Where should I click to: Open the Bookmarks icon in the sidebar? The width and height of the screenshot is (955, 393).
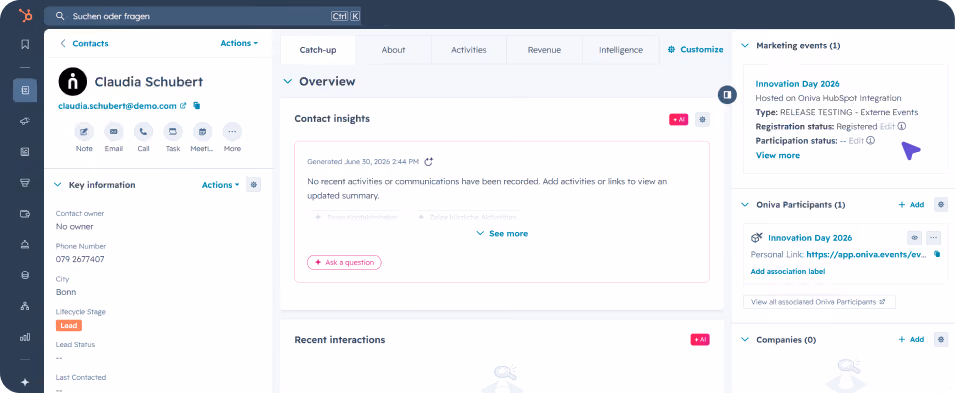pyautogui.click(x=25, y=44)
